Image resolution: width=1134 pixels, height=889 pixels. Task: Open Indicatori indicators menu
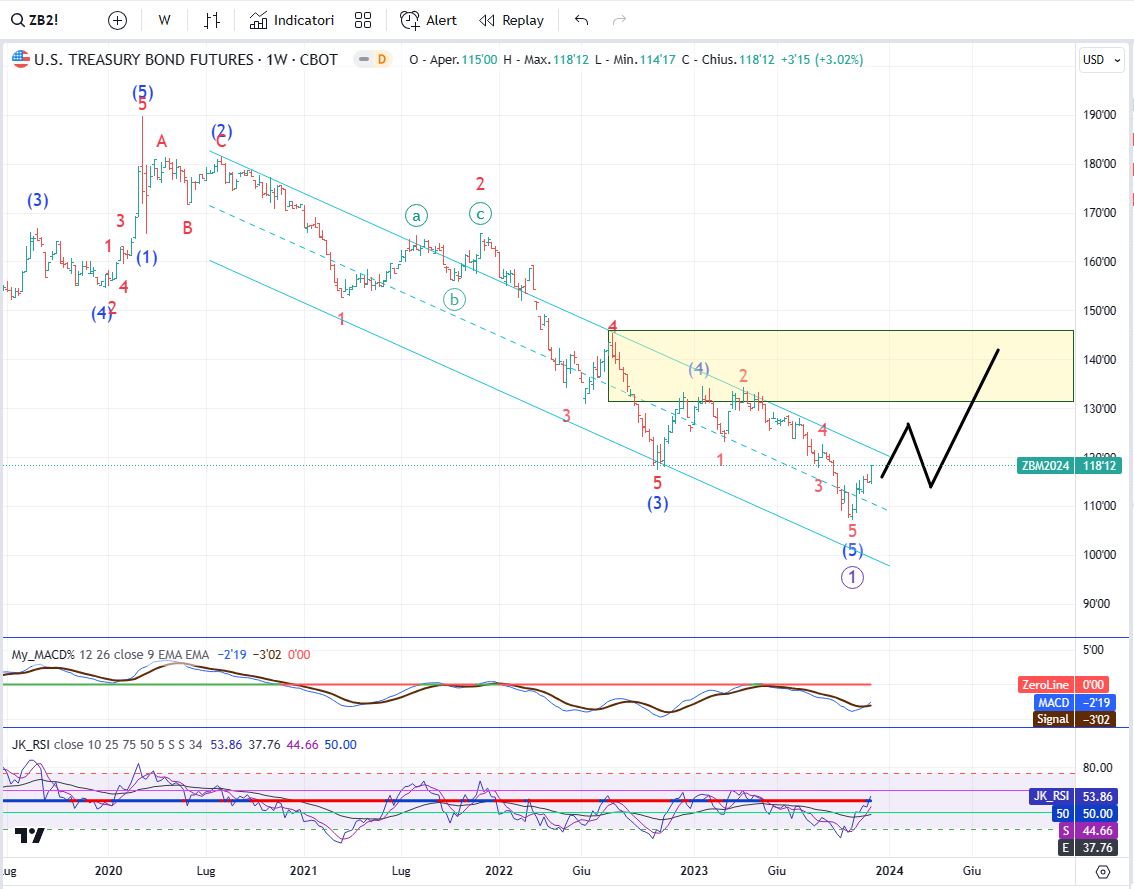coord(291,20)
